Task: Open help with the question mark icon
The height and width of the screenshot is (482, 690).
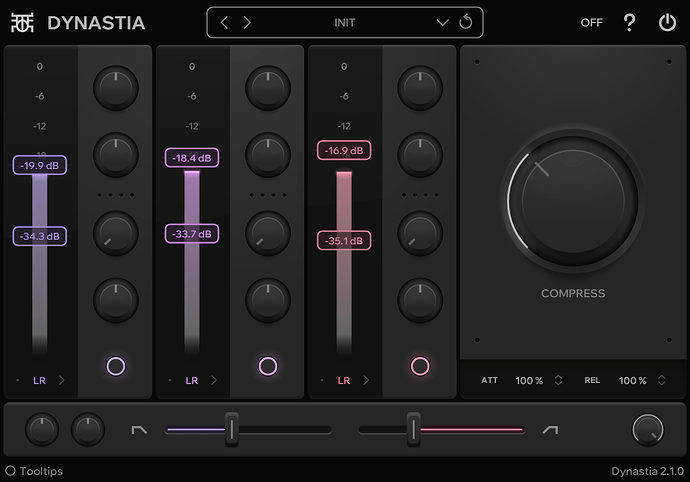Action: 630,22
